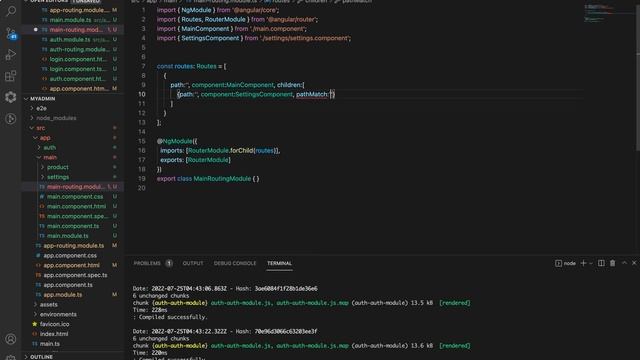Image resolution: width=640 pixels, height=360 pixels.
Task: Switch to the Output tab
Action: pyautogui.click(x=193, y=263)
